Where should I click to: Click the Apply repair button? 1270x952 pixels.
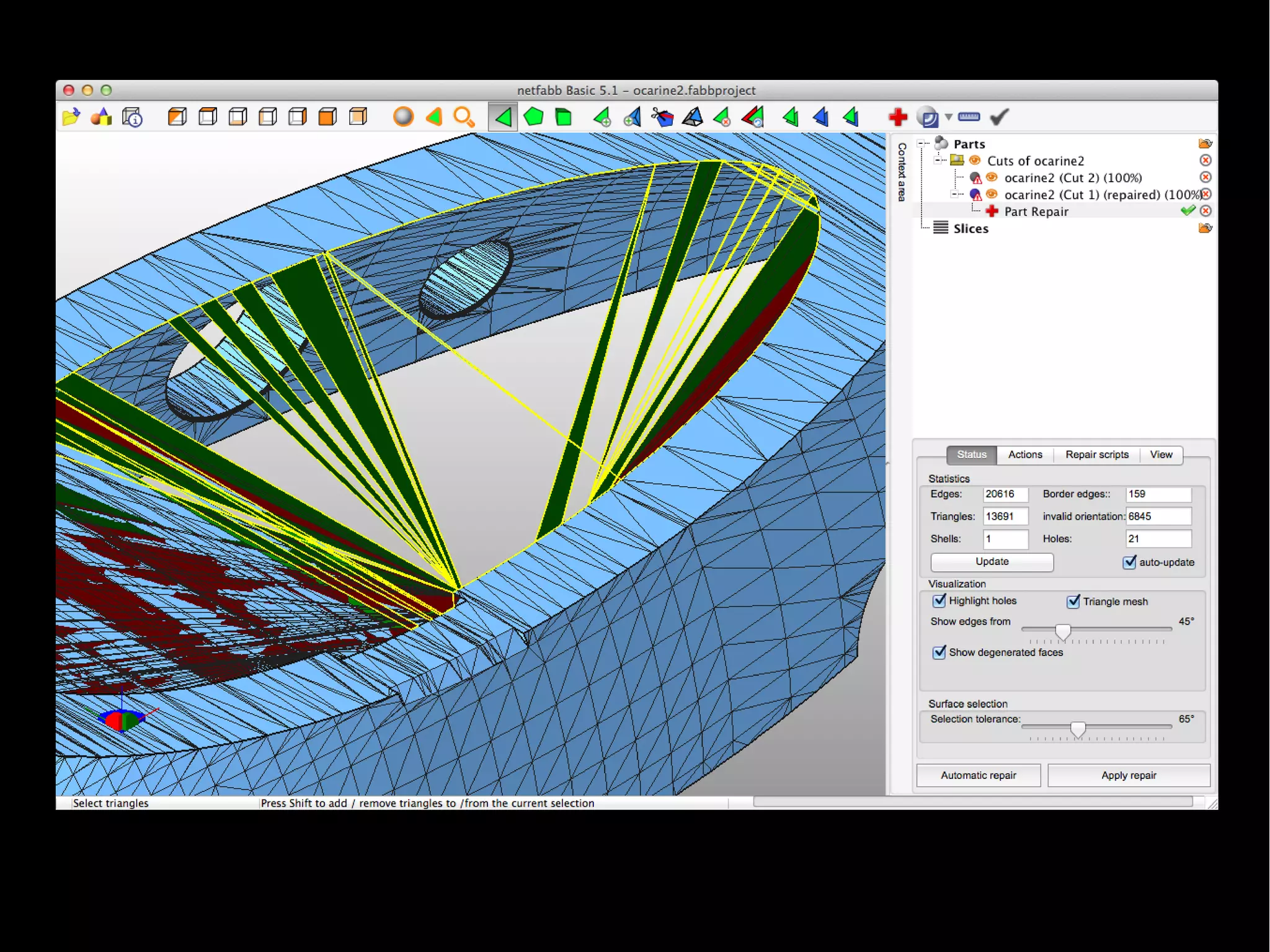[x=1128, y=775]
